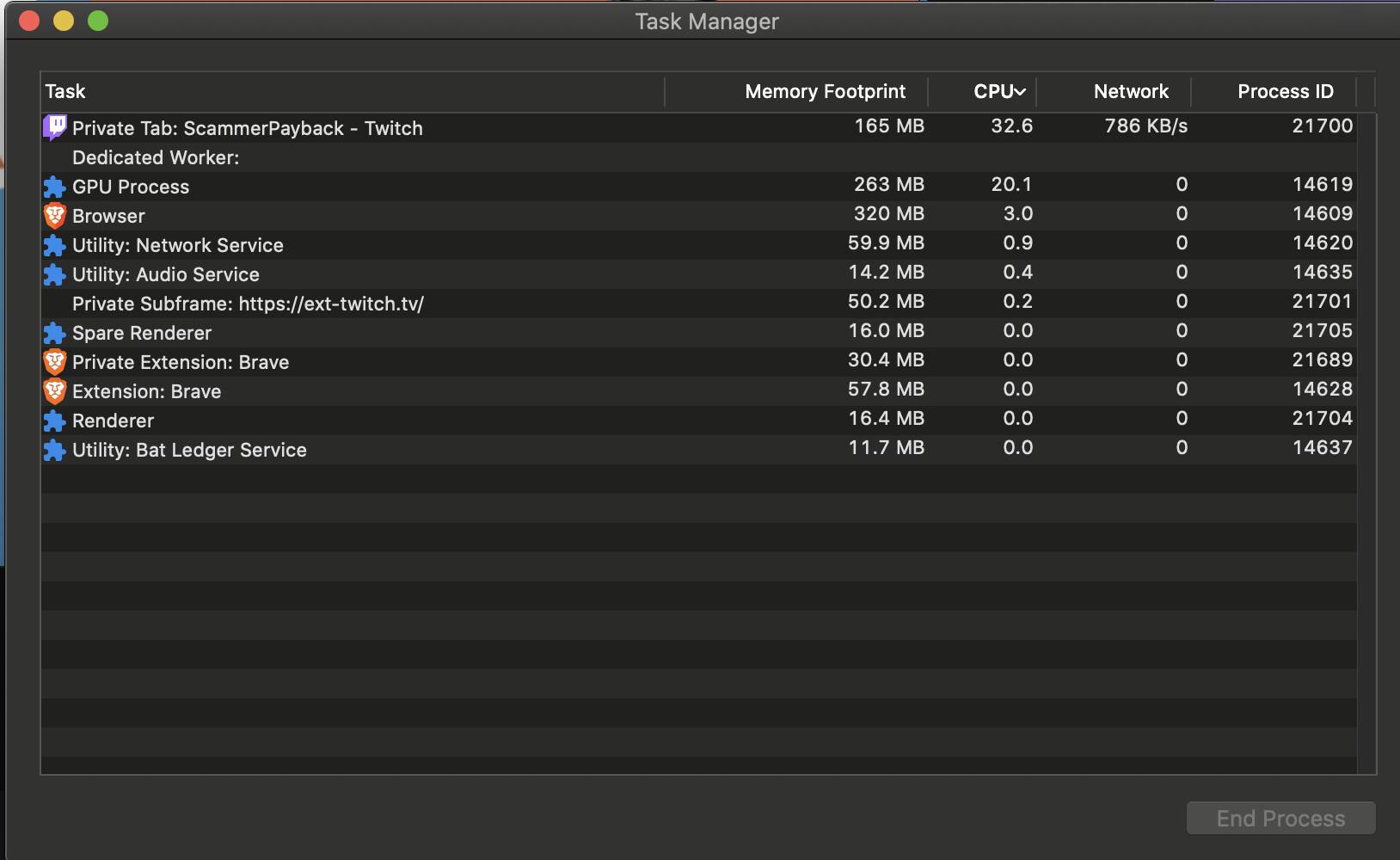The width and height of the screenshot is (1400, 860).
Task: Click process ID 21700
Action: tap(1323, 126)
